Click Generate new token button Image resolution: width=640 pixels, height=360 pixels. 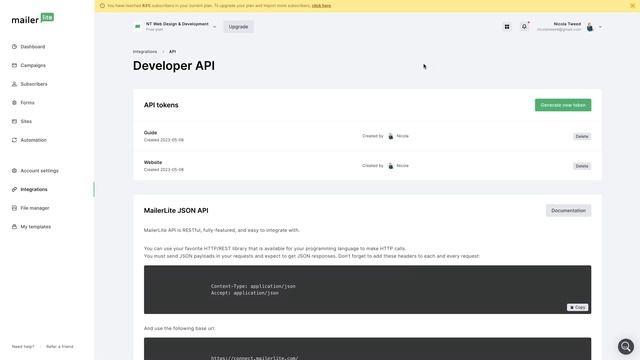coord(563,105)
